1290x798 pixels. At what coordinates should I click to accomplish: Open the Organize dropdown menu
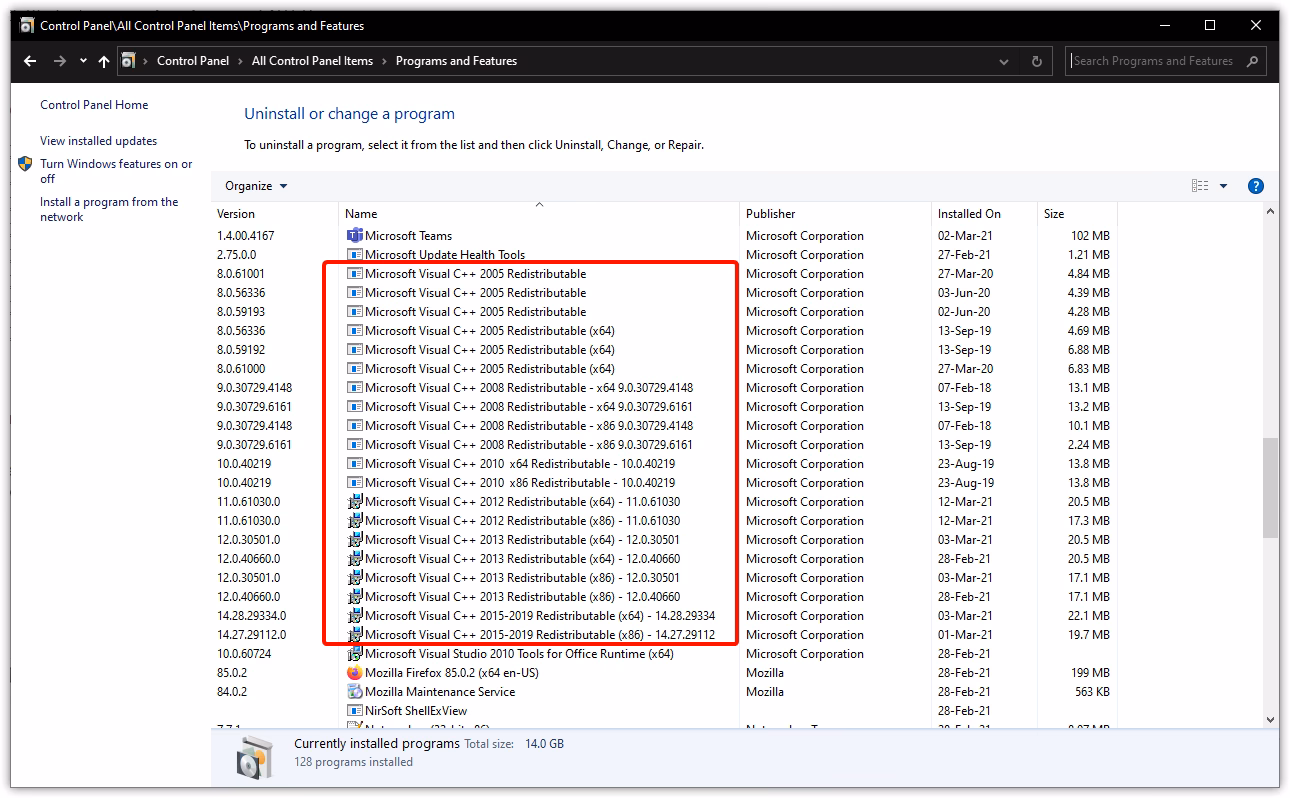click(x=255, y=185)
